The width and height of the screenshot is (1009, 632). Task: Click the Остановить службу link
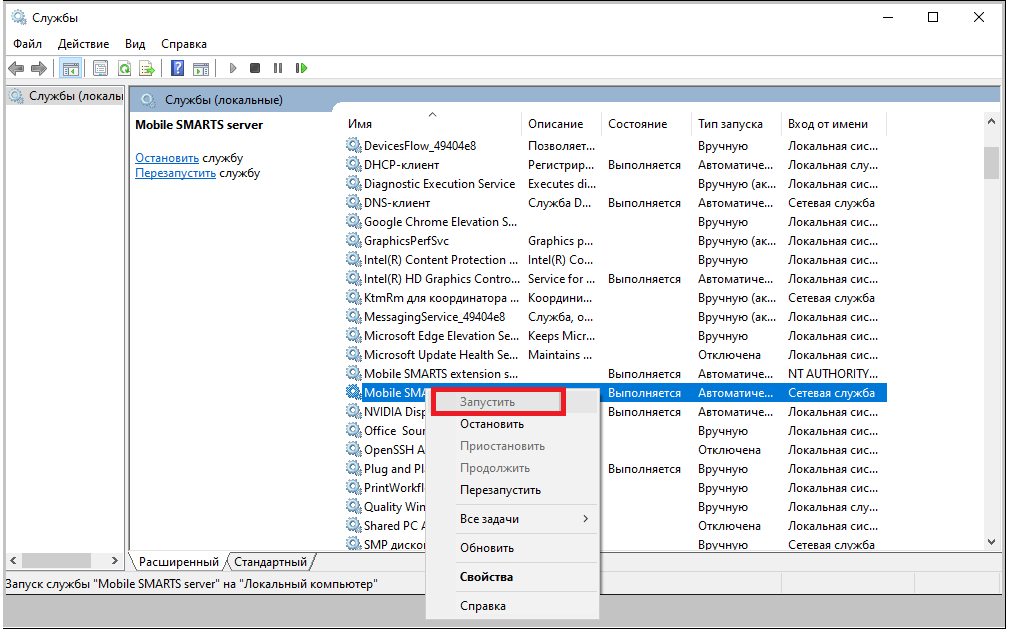167,158
